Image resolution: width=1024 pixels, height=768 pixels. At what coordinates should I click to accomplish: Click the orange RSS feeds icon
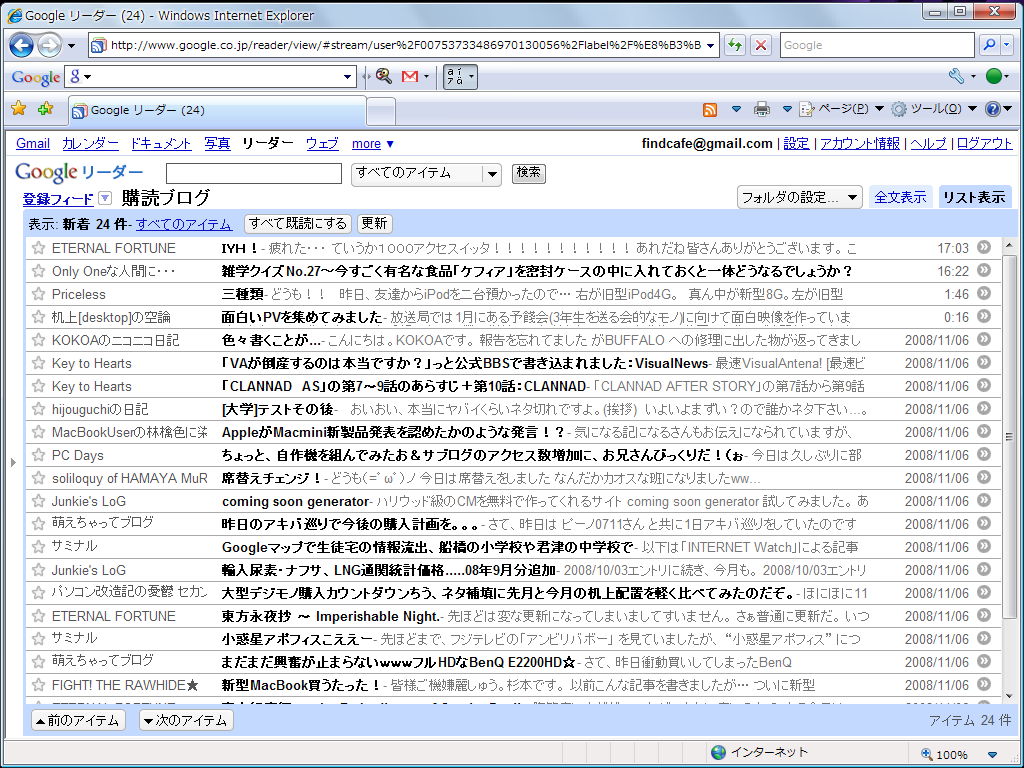pyautogui.click(x=709, y=110)
